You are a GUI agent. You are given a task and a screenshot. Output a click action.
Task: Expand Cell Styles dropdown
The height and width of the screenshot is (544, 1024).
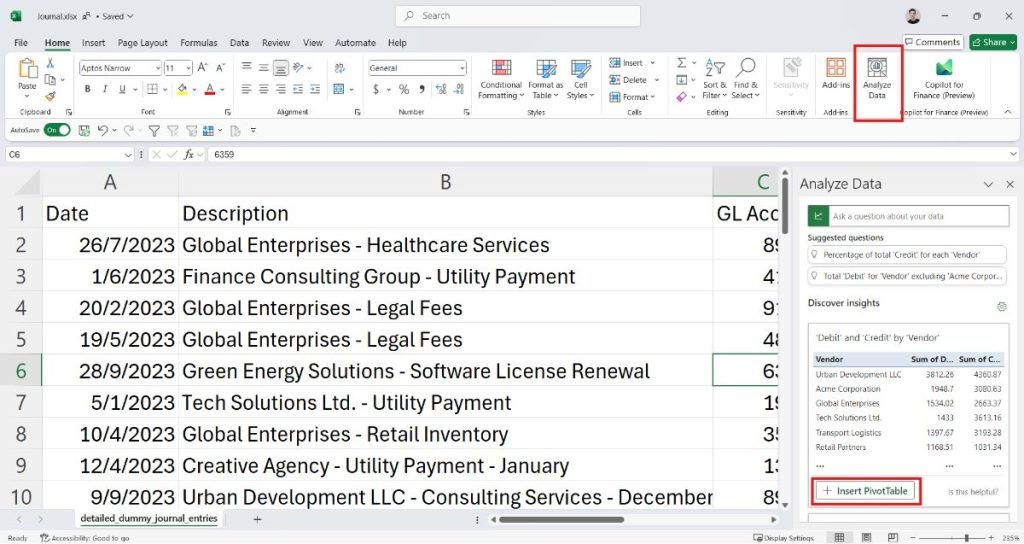point(581,79)
